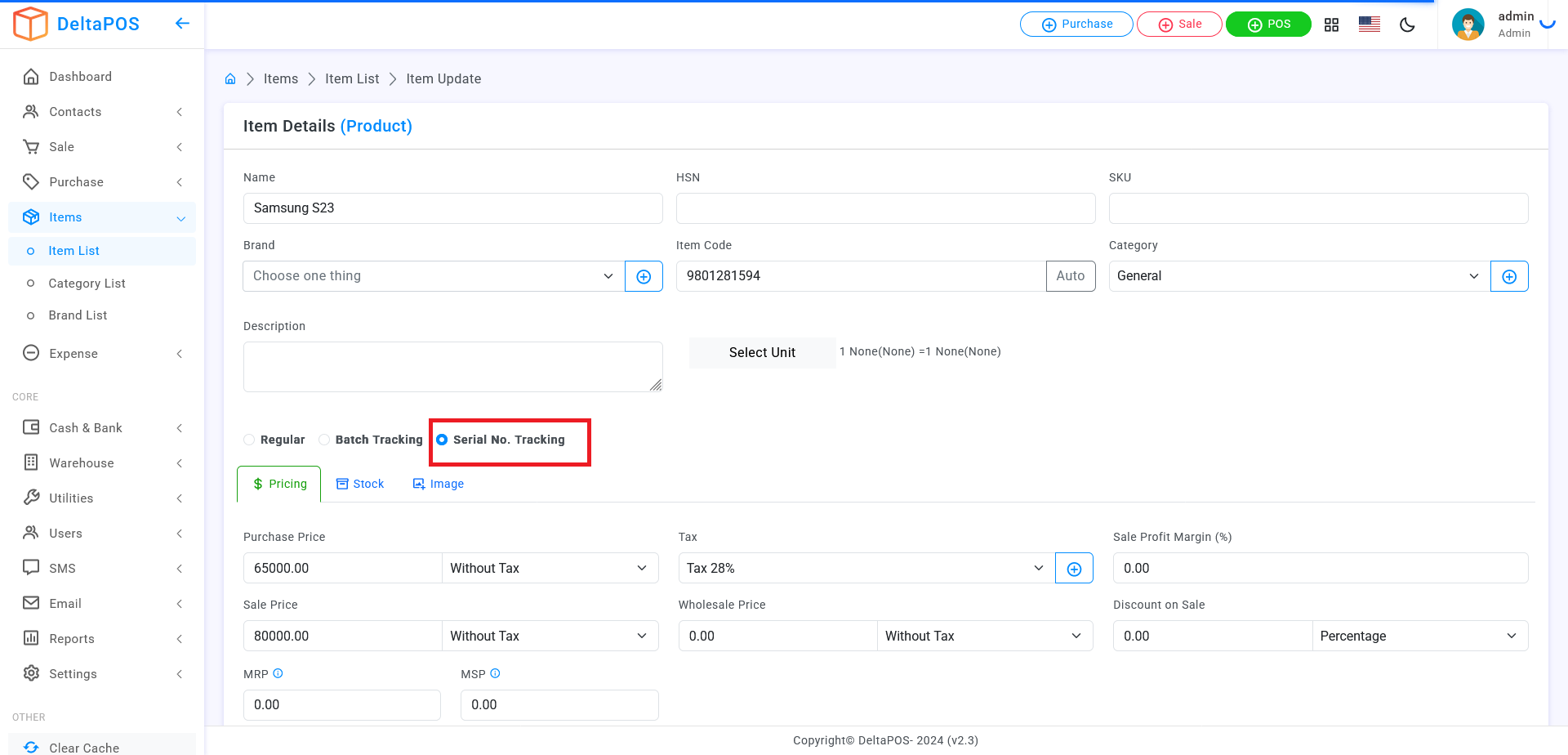The height and width of the screenshot is (755, 1568).
Task: Click the Utilities wrench icon
Action: tap(31, 498)
